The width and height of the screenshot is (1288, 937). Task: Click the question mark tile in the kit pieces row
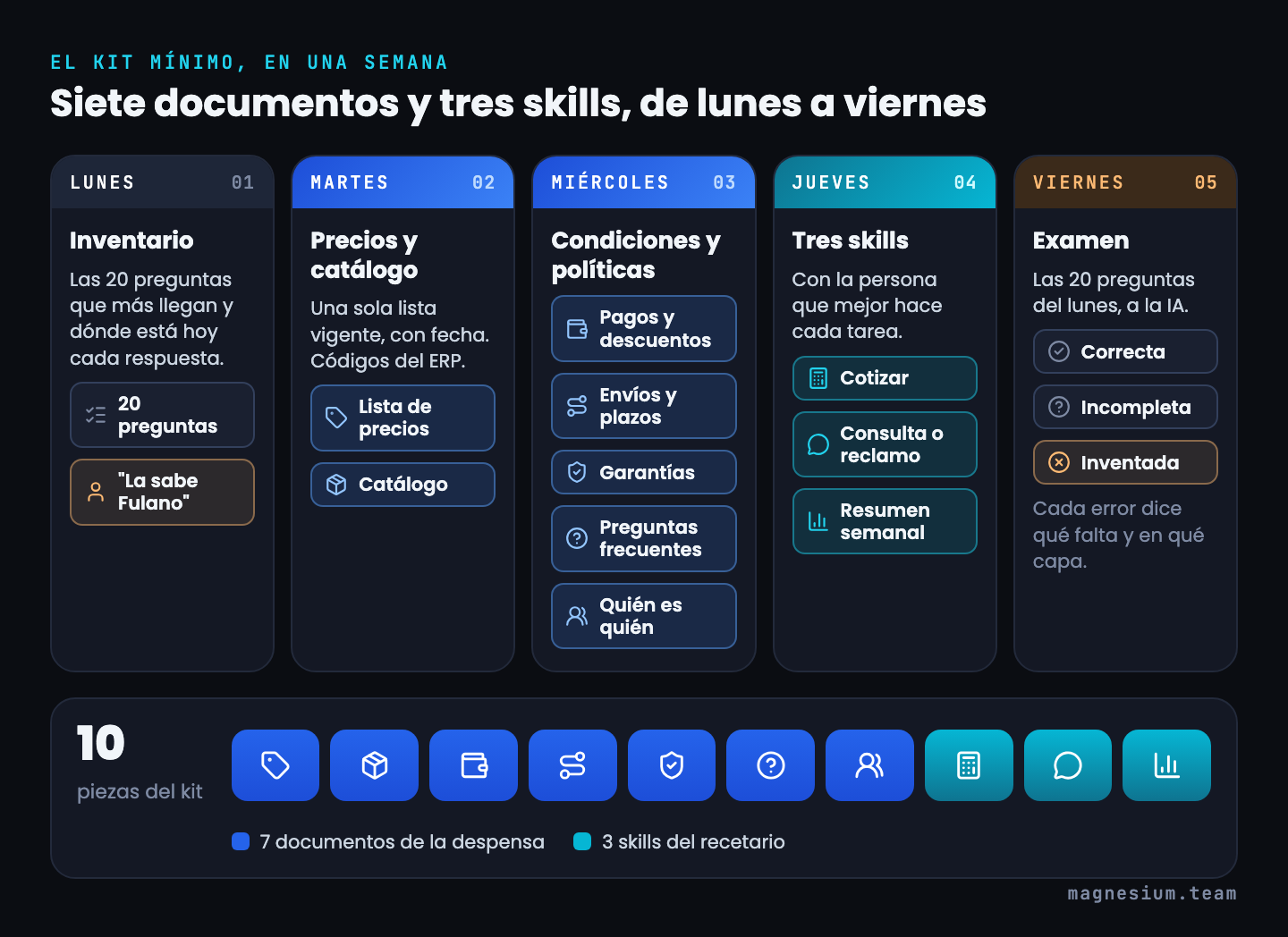pyautogui.click(x=770, y=765)
